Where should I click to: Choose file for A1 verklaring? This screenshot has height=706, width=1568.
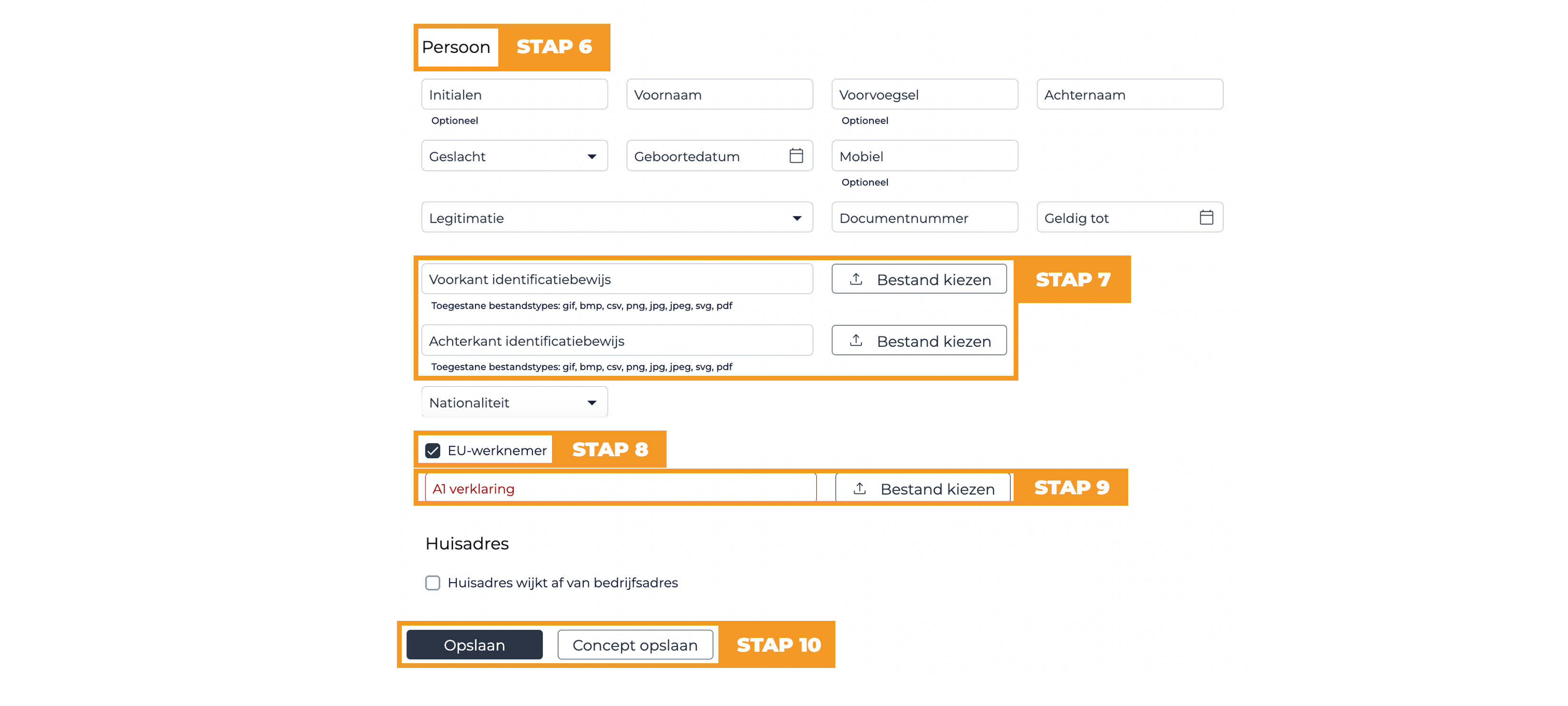[x=922, y=488]
